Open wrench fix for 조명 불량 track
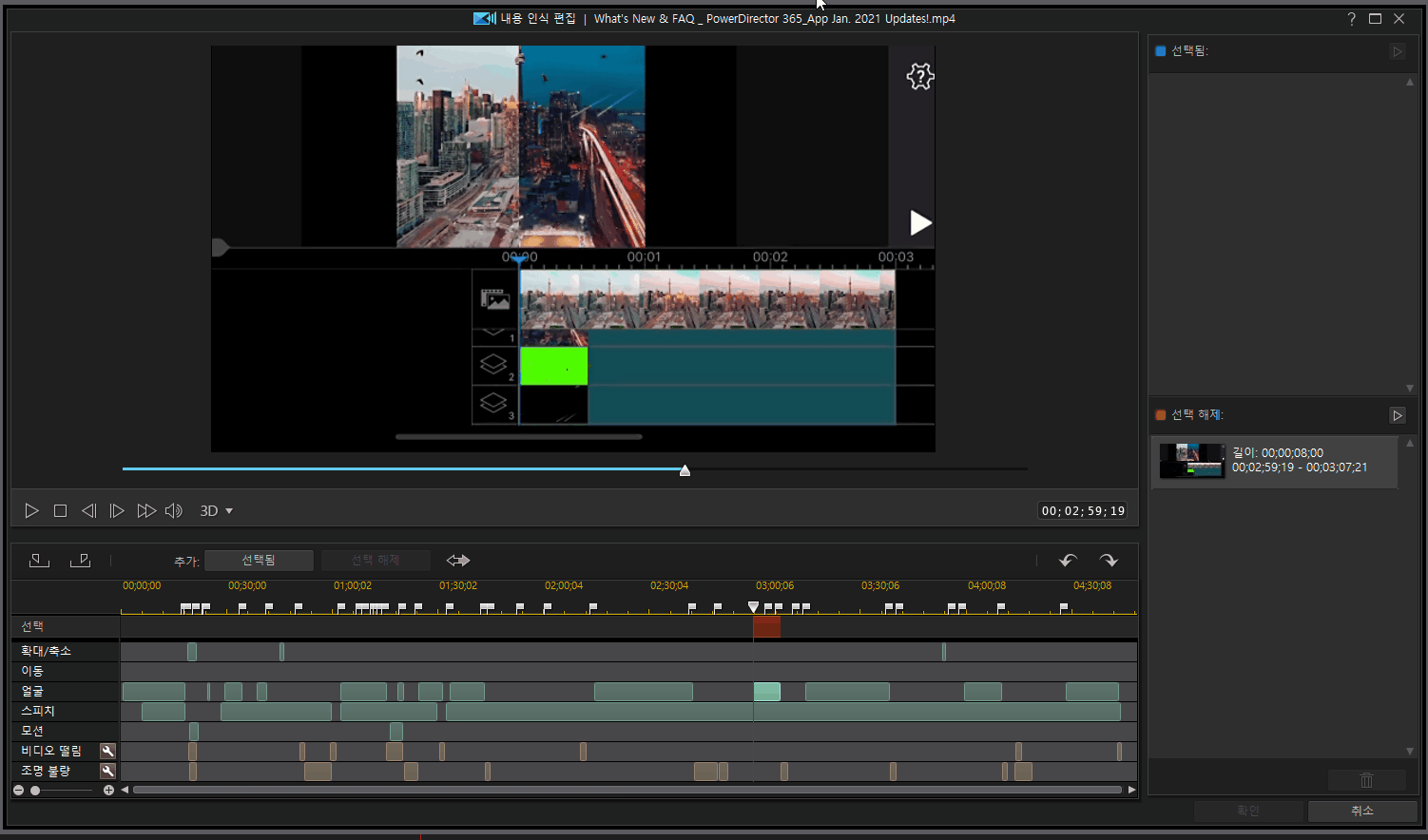This screenshot has height=840, width=1428. coord(107,771)
